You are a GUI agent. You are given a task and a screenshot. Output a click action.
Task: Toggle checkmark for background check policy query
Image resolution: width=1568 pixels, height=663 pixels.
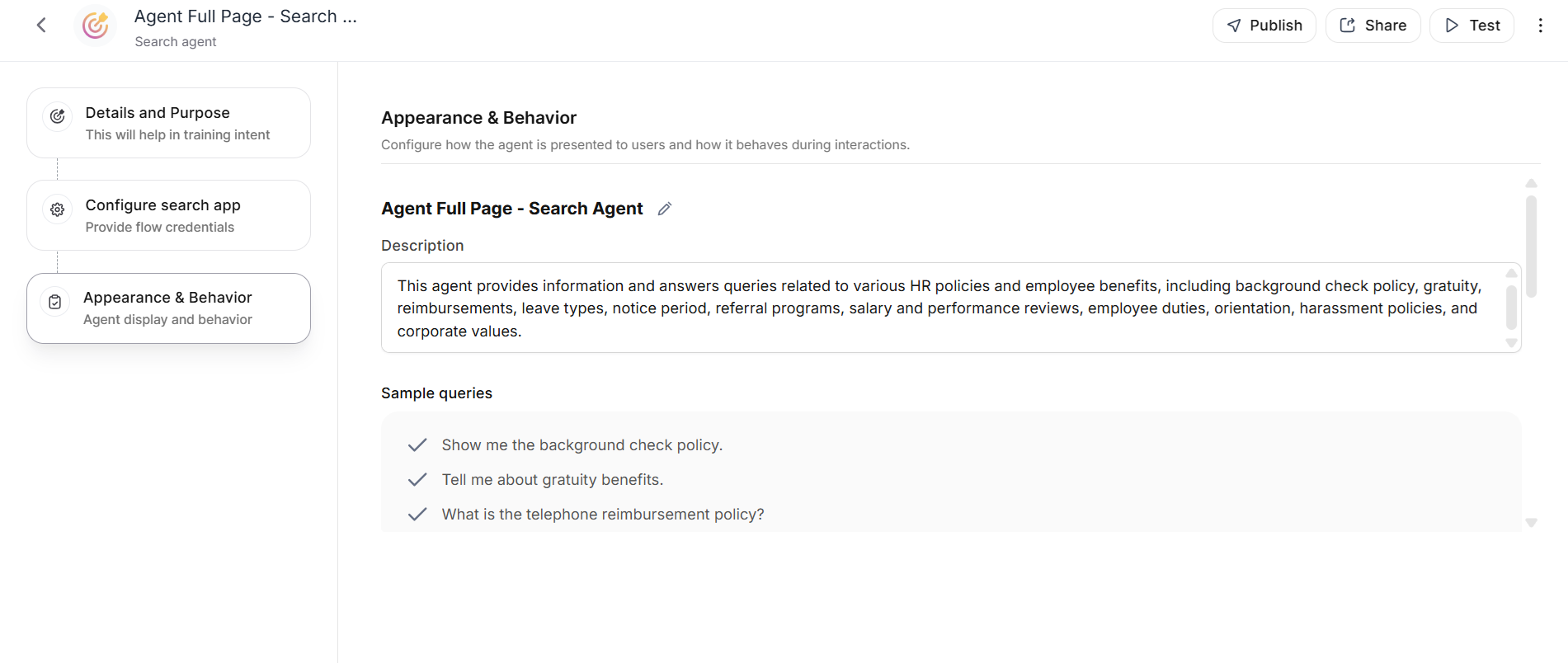click(417, 445)
